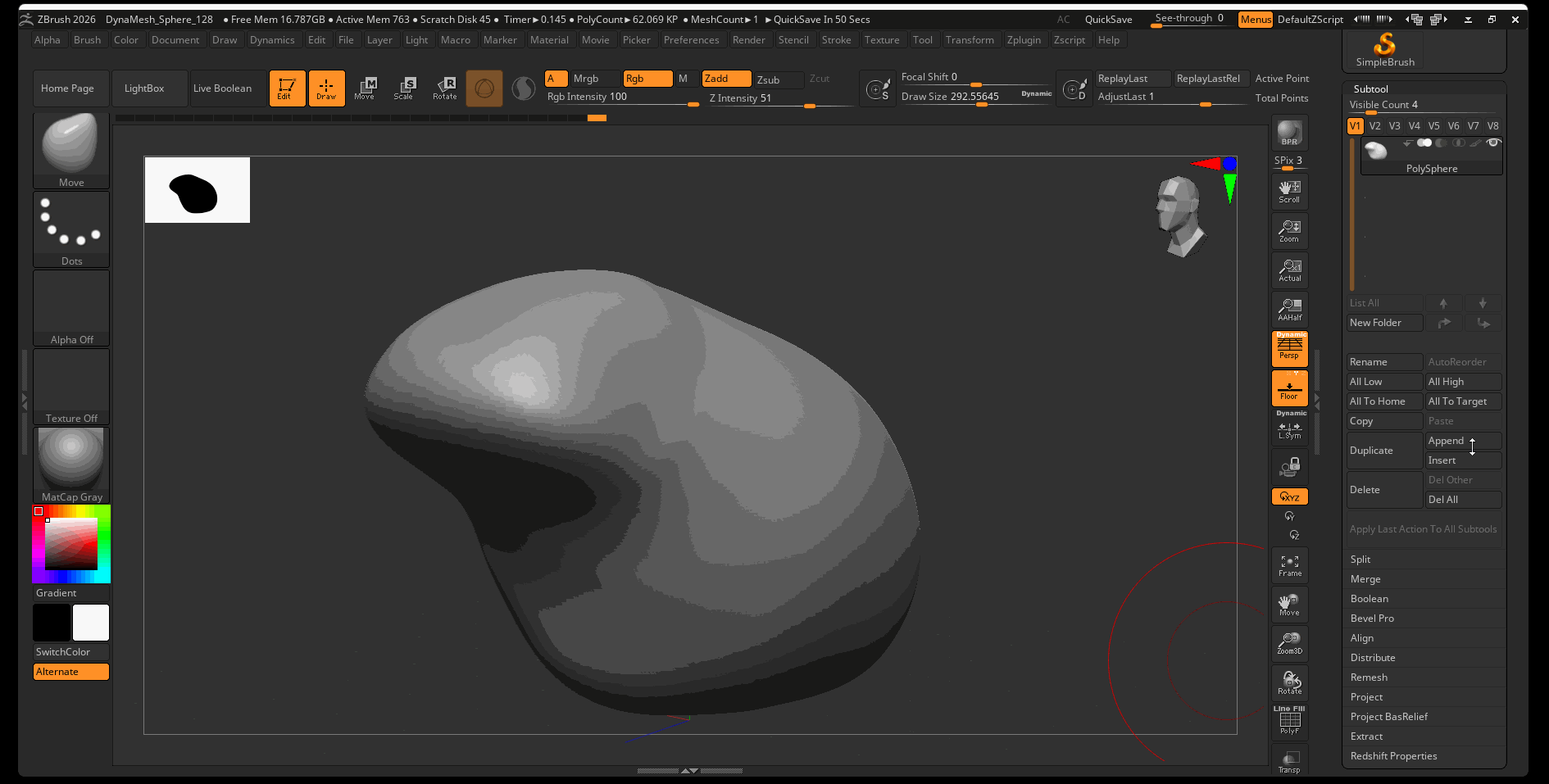Expand the Extract section
The height and width of the screenshot is (784, 1549).
tap(1366, 736)
